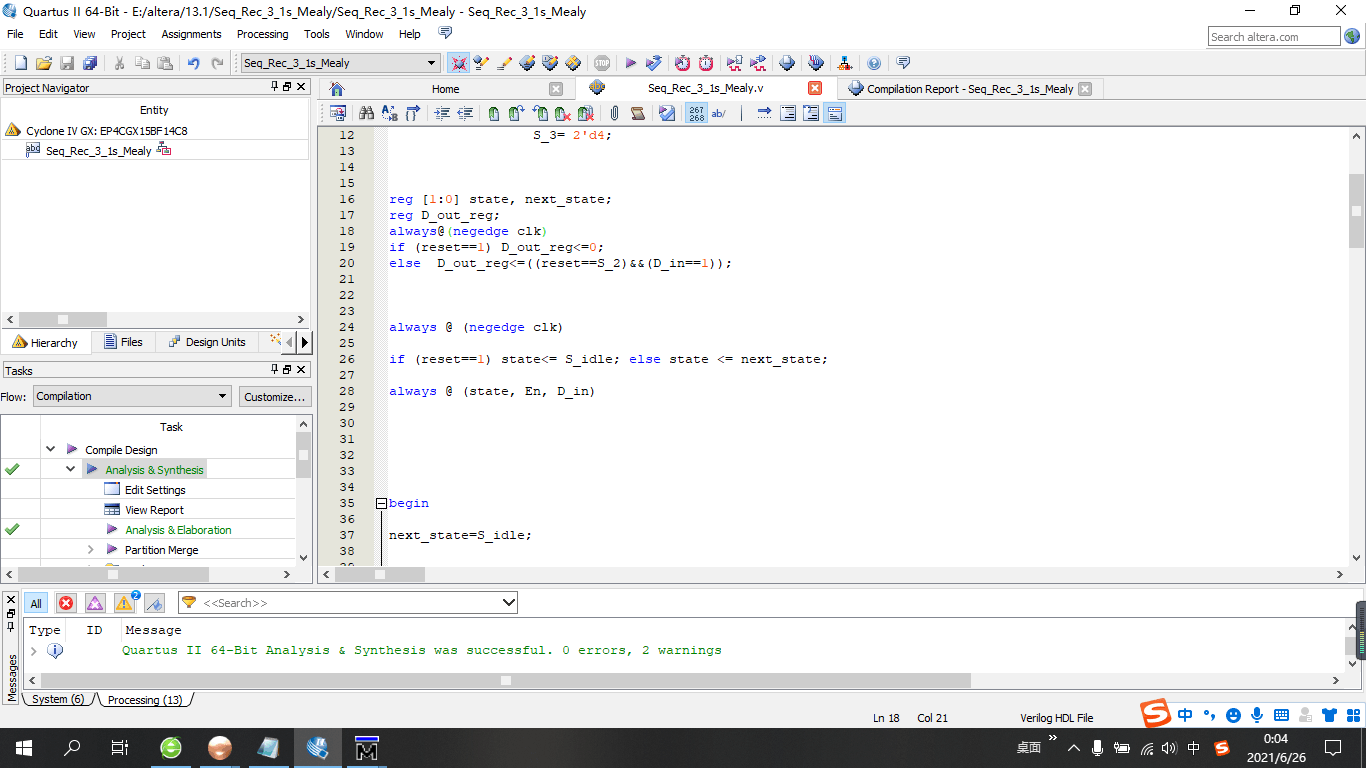Toggle the purple critical warning filter
This screenshot has width=1366, height=768.
click(x=95, y=603)
